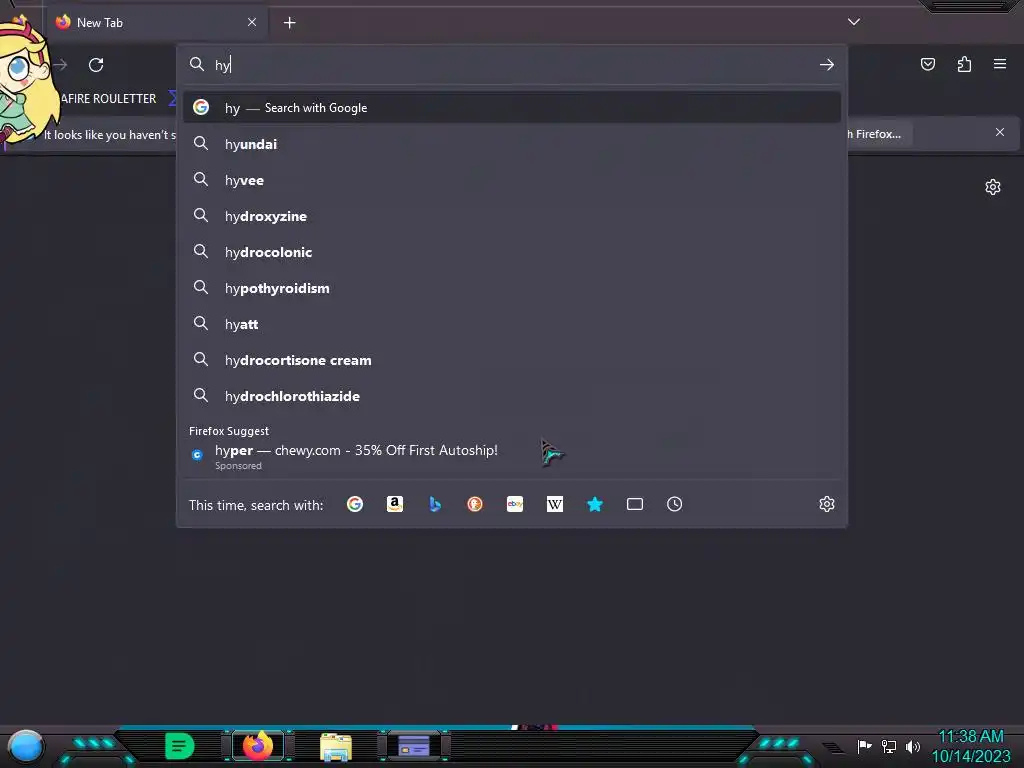
Task: Open Action Center flag tray icon
Action: [x=864, y=746]
